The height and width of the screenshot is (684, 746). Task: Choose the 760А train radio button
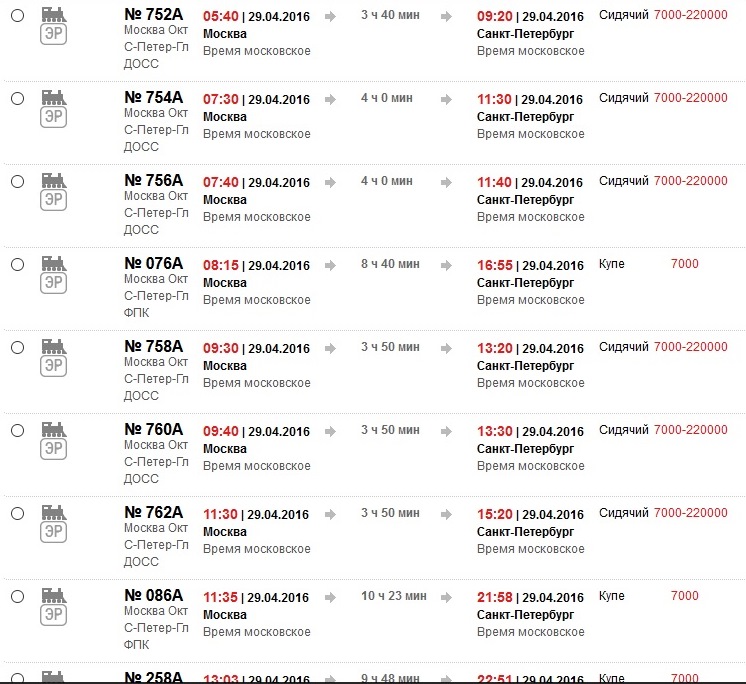[17, 430]
